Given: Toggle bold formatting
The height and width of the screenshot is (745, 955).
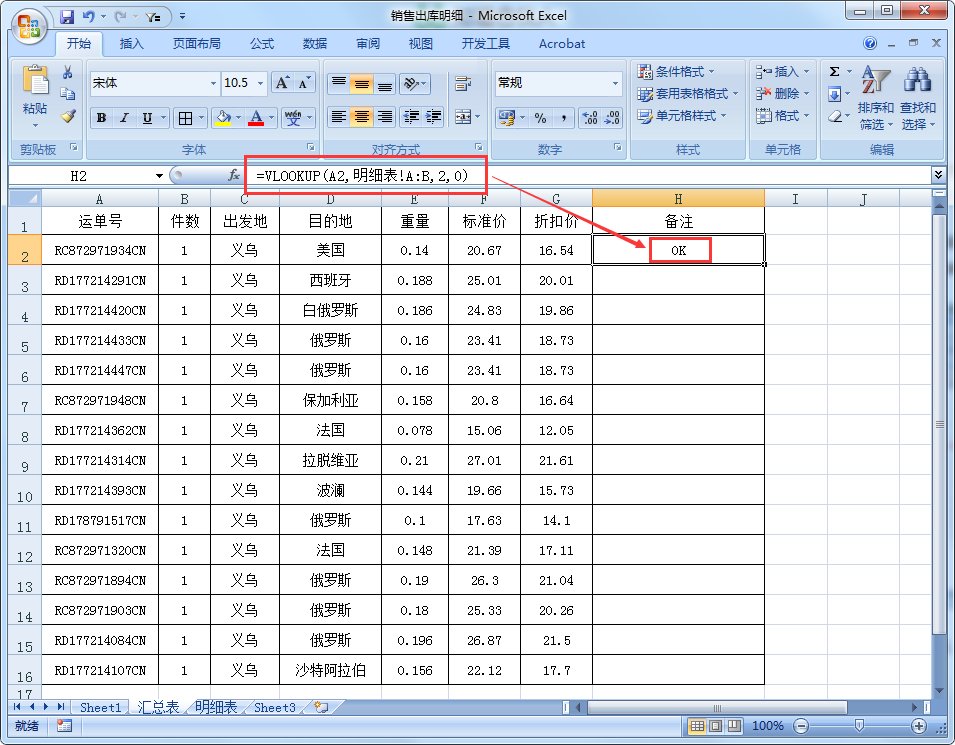Looking at the screenshot, I should (102, 118).
